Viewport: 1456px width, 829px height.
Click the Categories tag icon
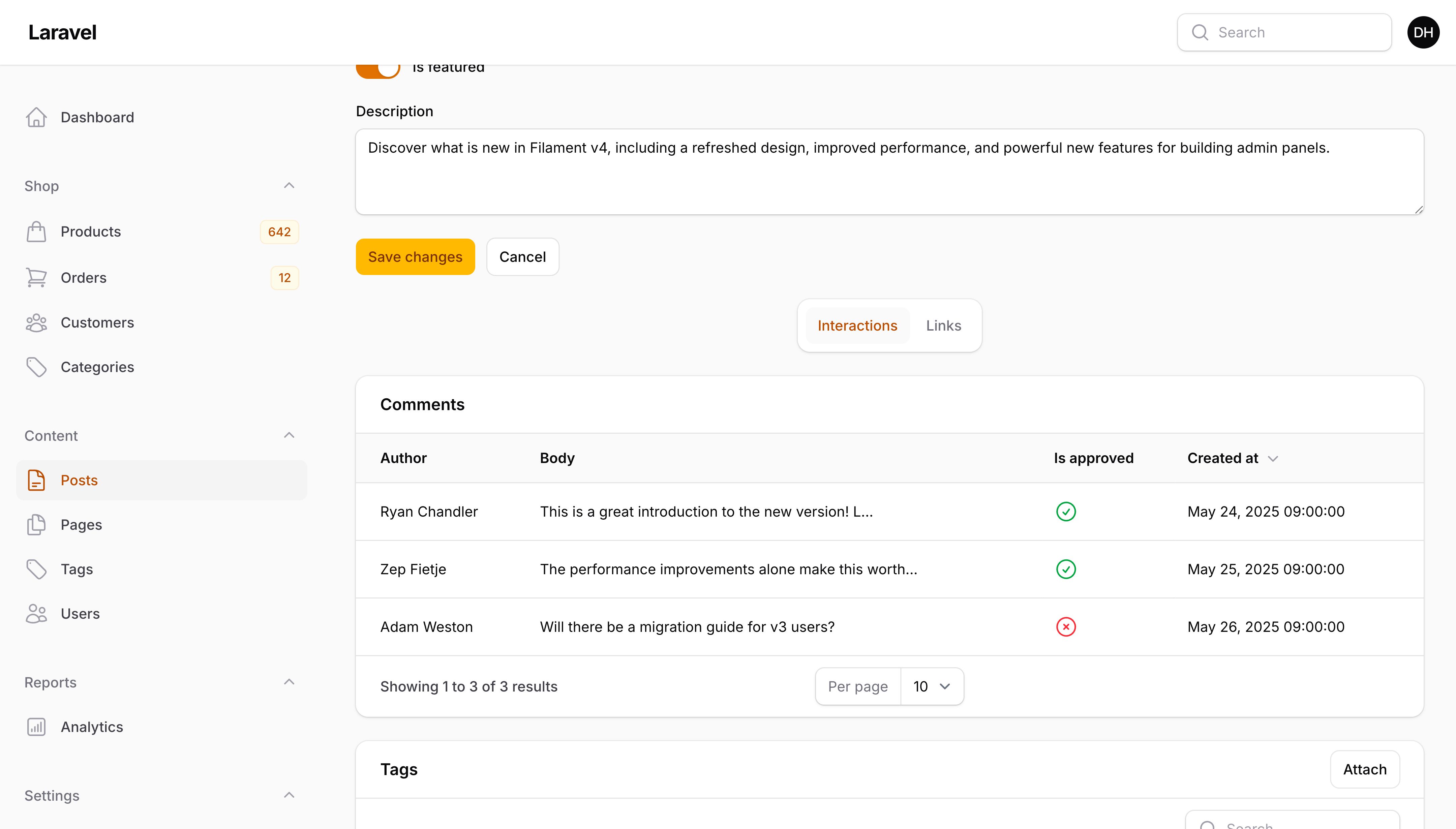click(36, 367)
